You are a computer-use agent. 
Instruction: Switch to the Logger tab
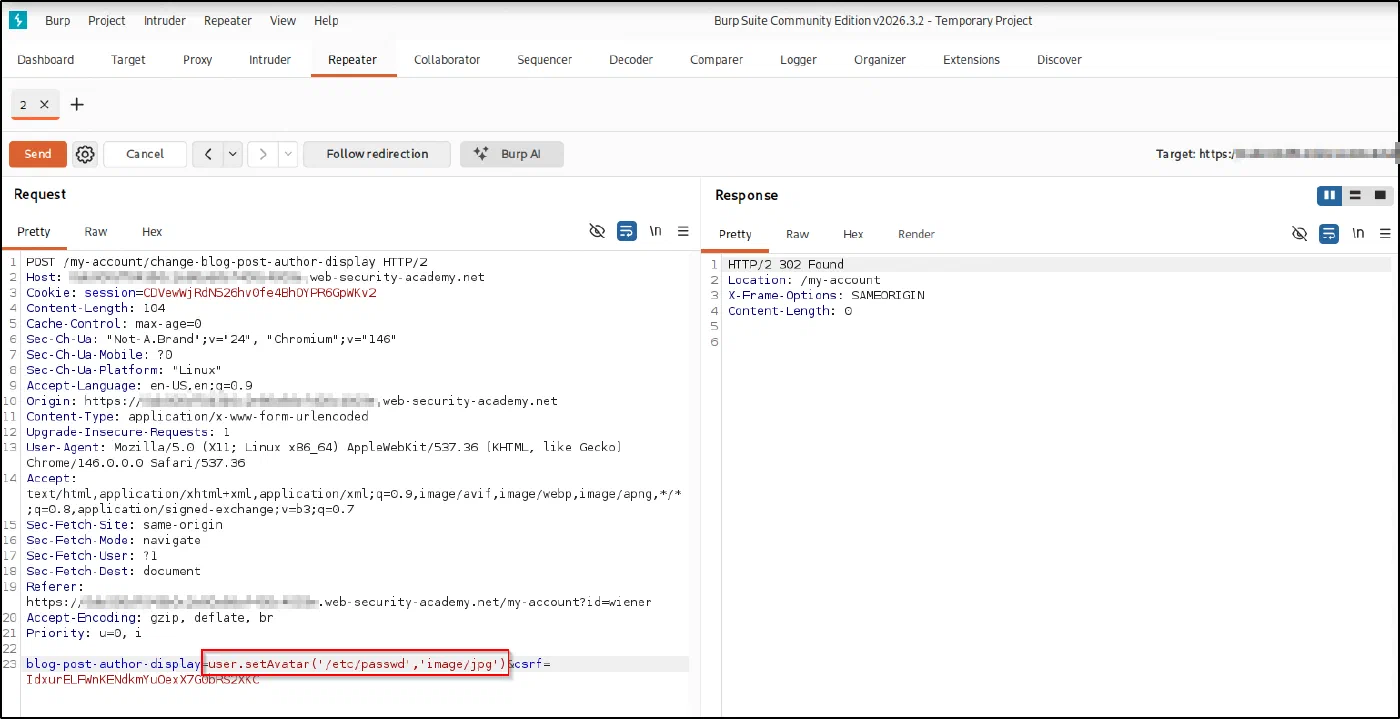pos(799,60)
